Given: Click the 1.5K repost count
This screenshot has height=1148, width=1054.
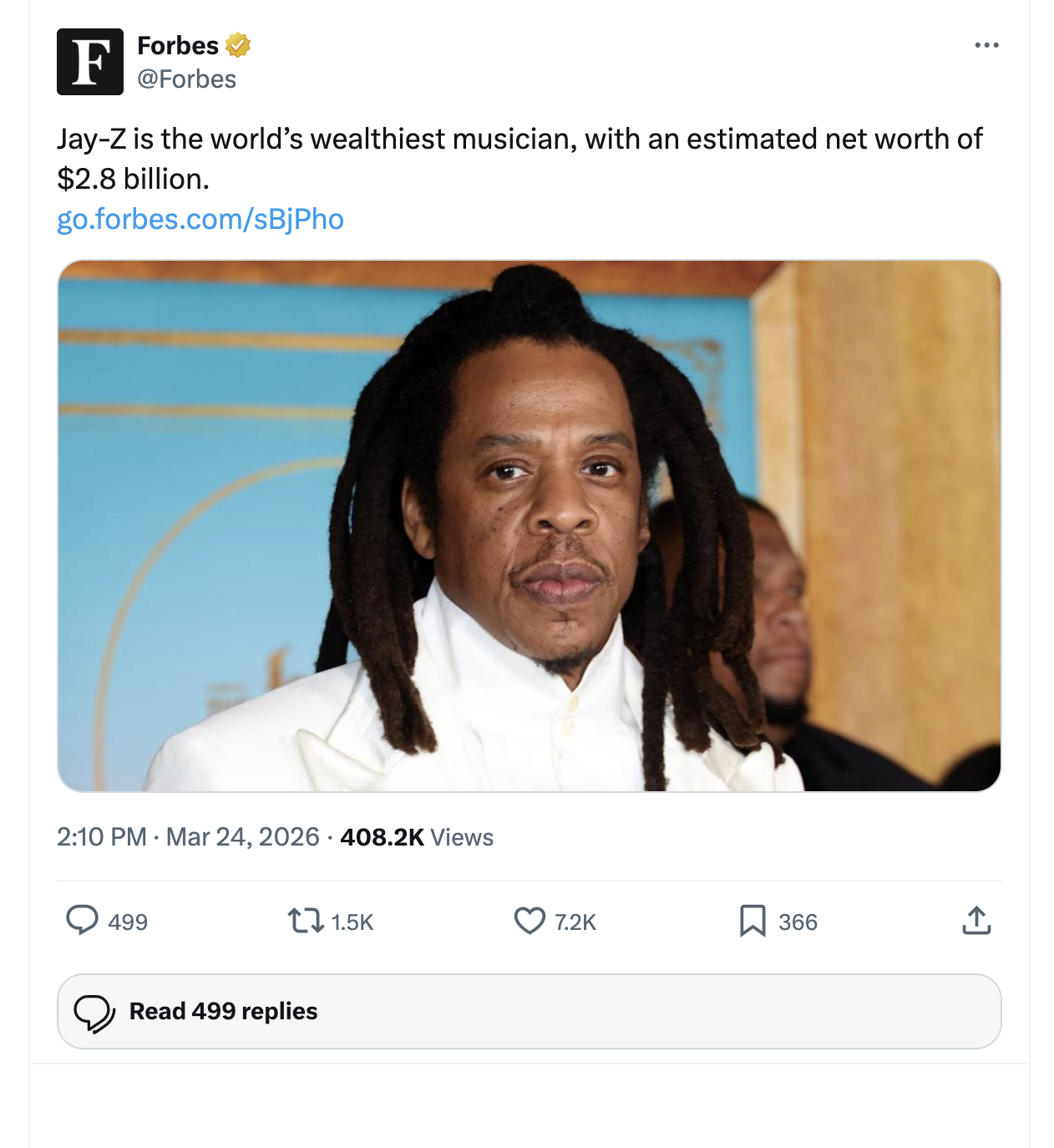Looking at the screenshot, I should pos(352,922).
